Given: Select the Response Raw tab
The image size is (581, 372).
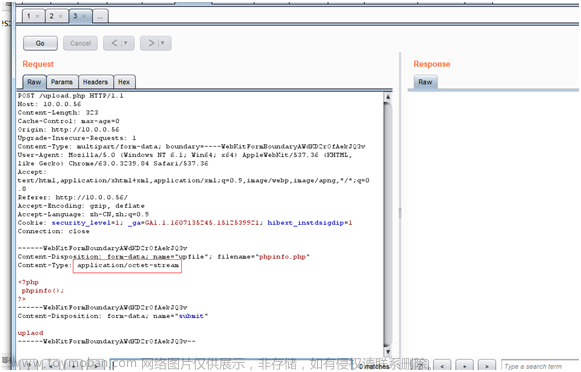Looking at the screenshot, I should click(425, 82).
